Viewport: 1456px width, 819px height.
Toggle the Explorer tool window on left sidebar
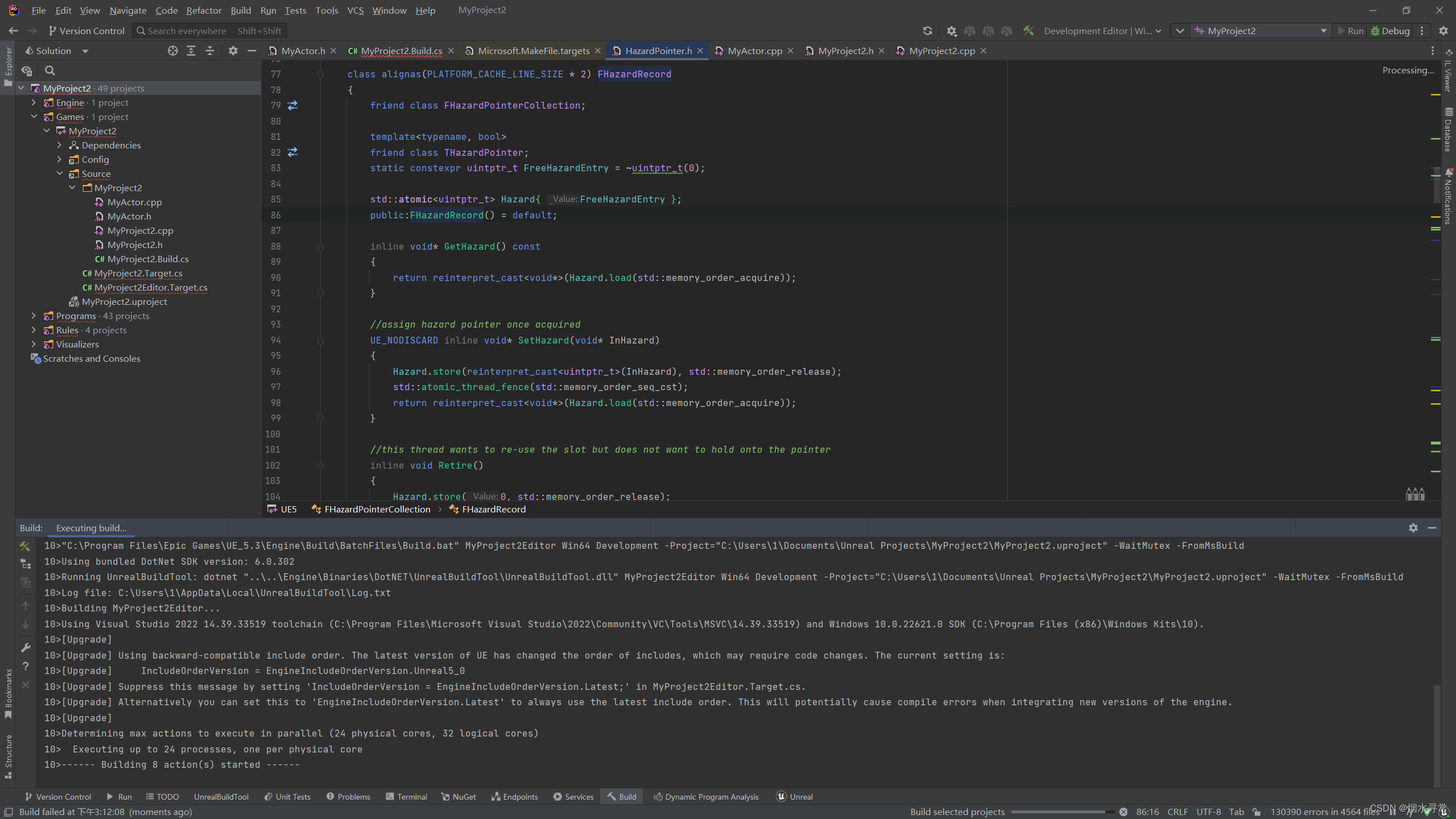[x=8, y=67]
